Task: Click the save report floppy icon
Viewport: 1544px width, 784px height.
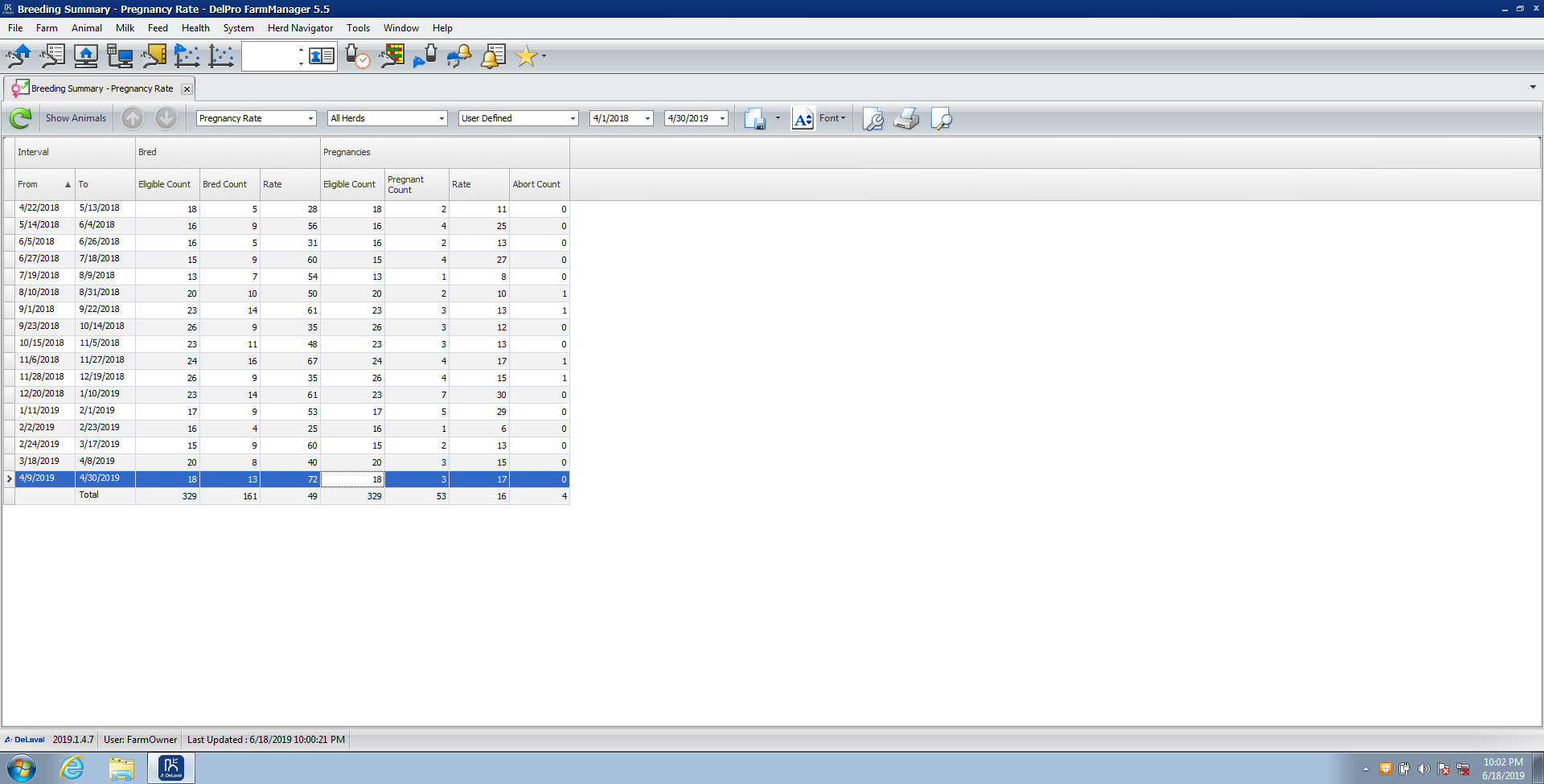Action: (754, 119)
